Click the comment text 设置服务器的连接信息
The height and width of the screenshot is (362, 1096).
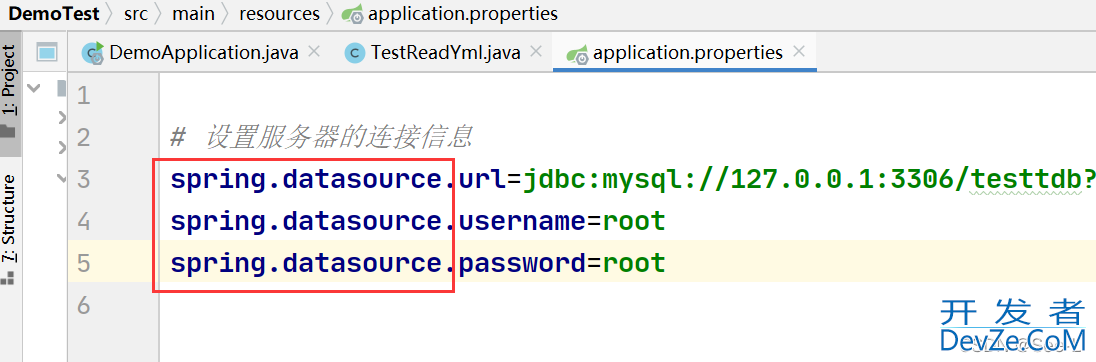pyautogui.click(x=339, y=137)
